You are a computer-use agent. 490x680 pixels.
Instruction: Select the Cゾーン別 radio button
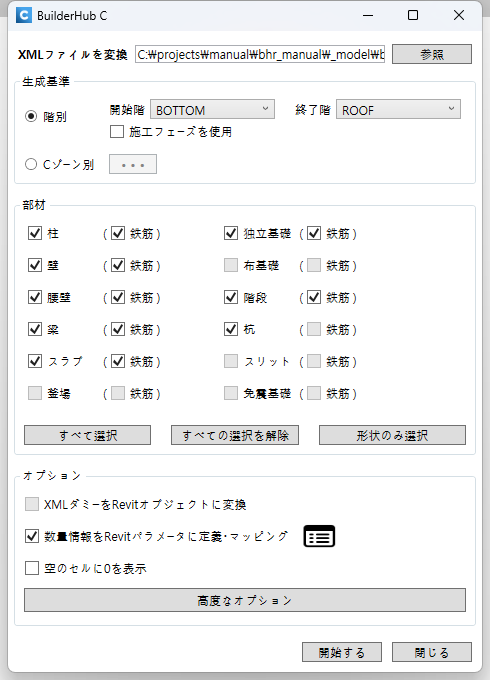click(x=31, y=164)
